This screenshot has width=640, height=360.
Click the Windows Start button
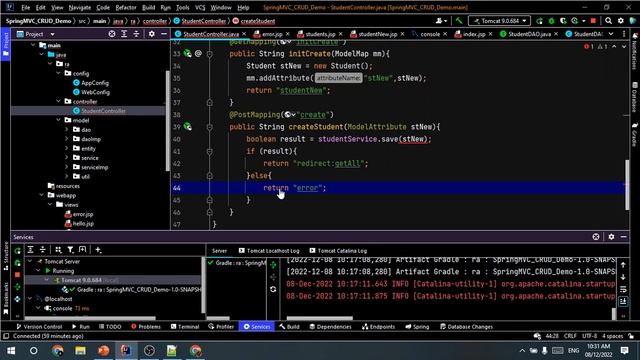11,351
